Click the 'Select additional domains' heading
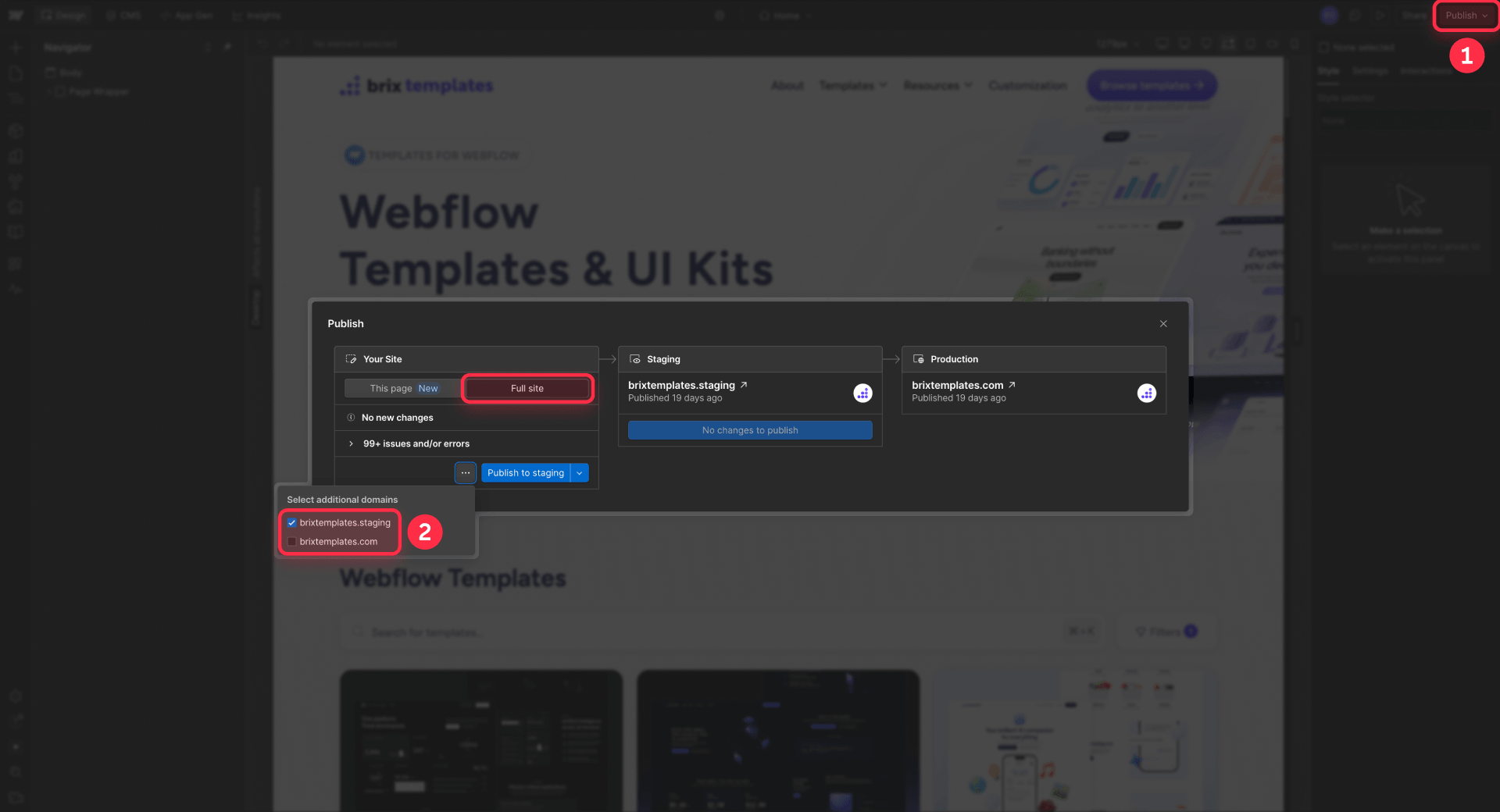This screenshot has height=812, width=1500. pos(342,500)
